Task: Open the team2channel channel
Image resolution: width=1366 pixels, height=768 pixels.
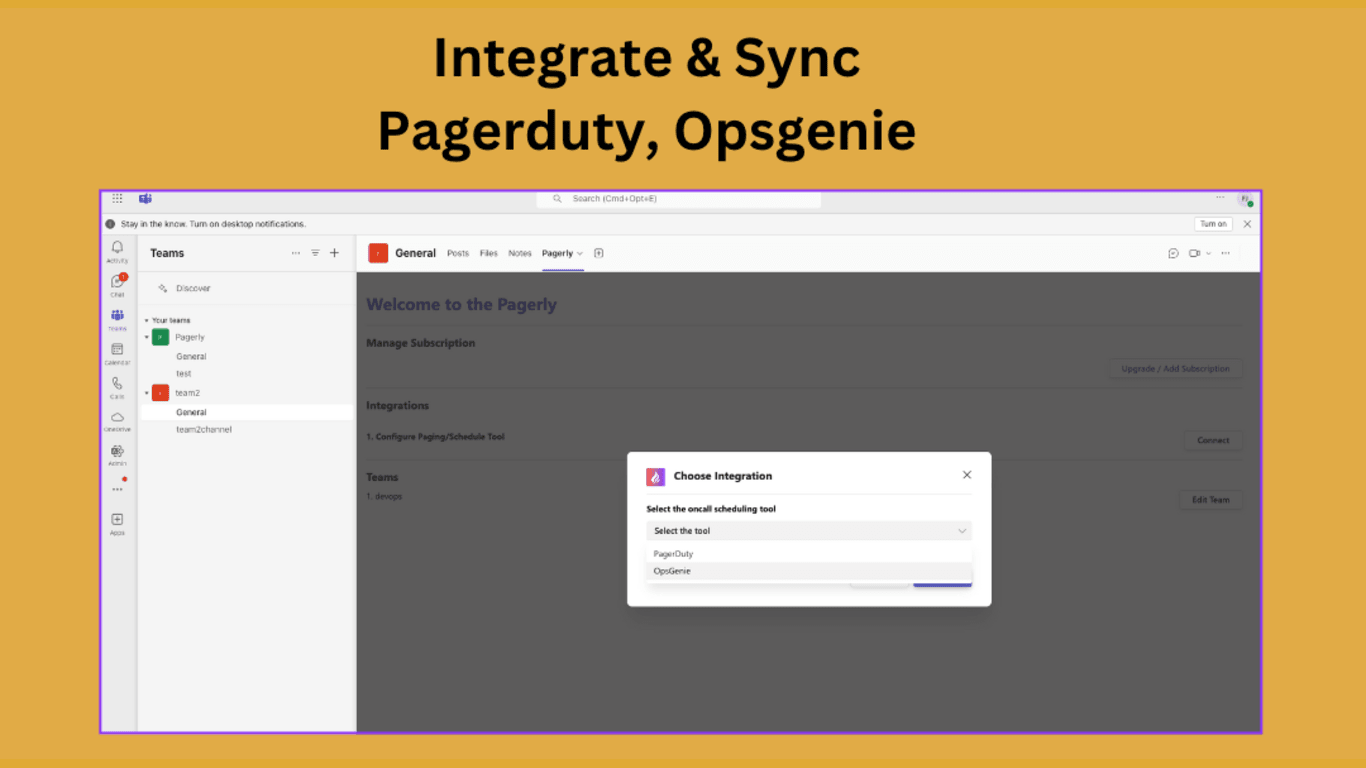Action: pyautogui.click(x=204, y=430)
